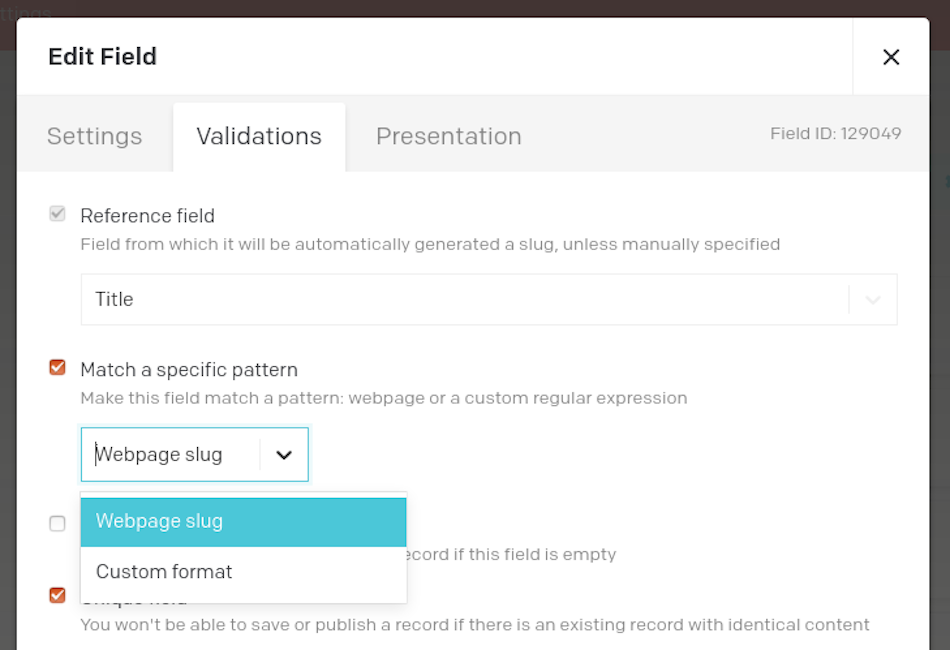Tick the unchecked checkbox beside the dropdown list
950x650 pixels.
pos(58,523)
